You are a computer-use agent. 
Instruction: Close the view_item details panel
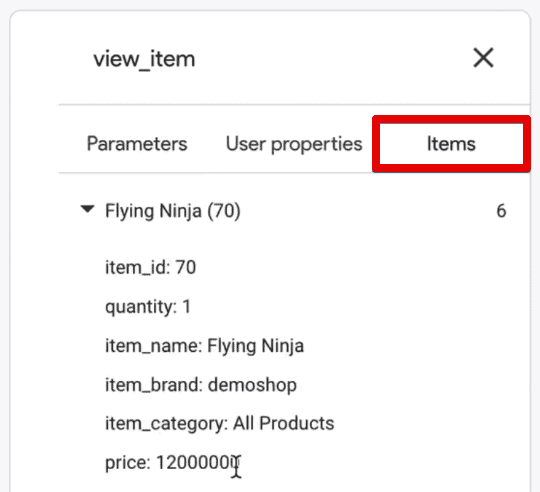coord(484,58)
